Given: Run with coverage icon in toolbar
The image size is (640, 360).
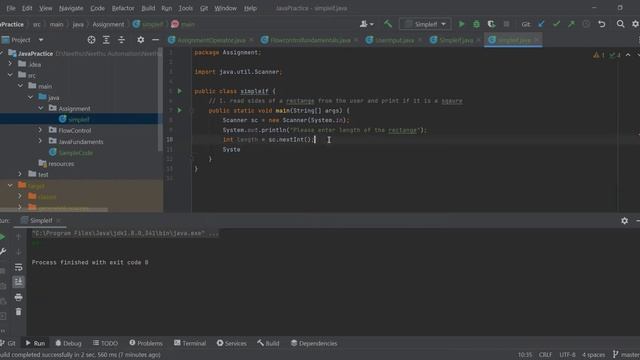Looking at the screenshot, I should [491, 24].
